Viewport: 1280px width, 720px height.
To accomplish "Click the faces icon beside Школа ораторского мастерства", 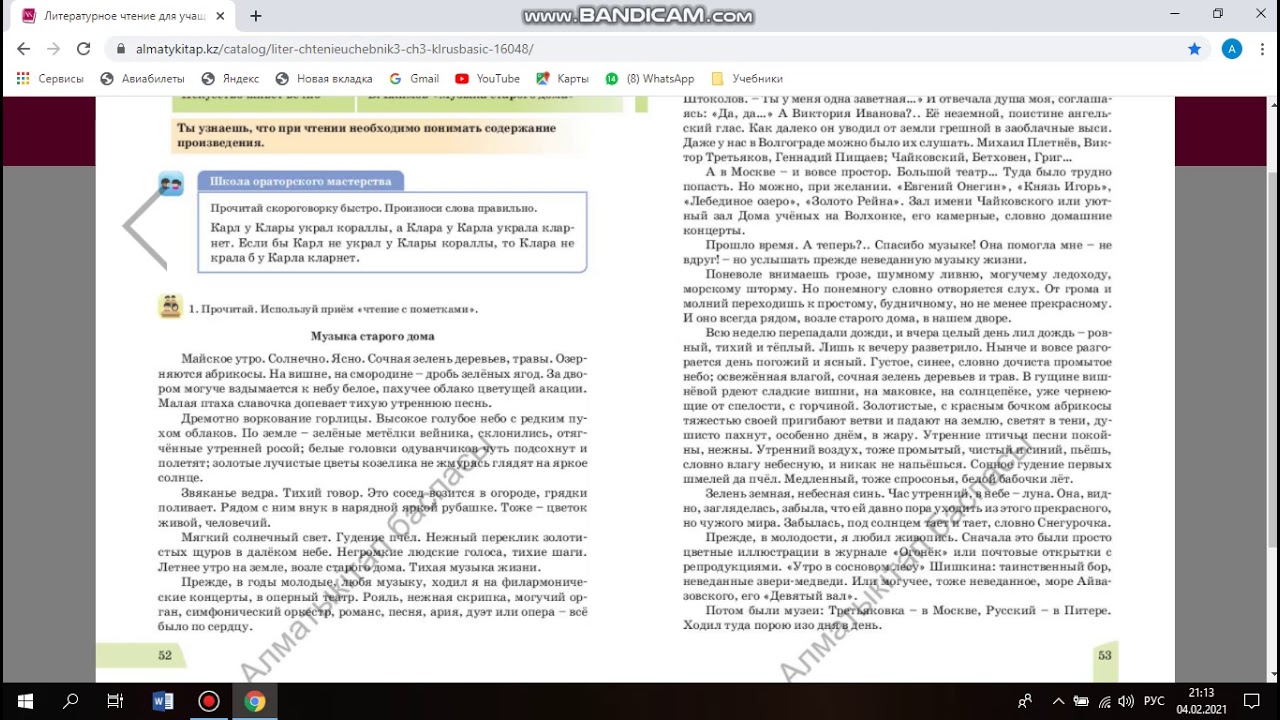I will 171,184.
